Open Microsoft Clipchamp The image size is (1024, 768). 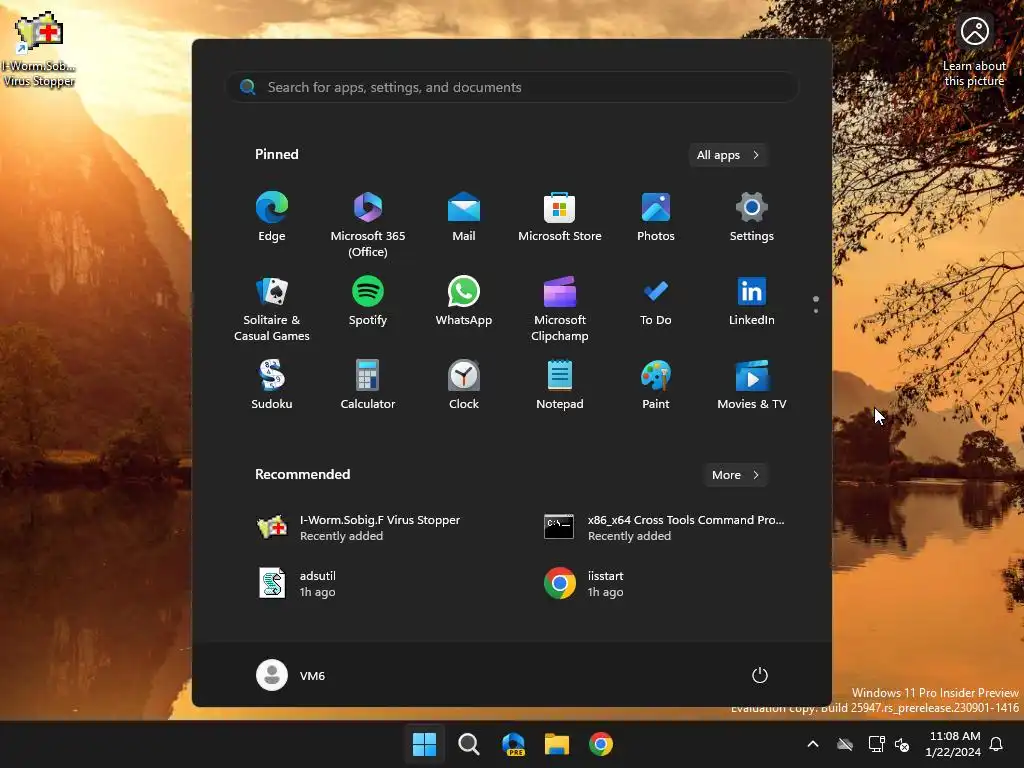(560, 308)
